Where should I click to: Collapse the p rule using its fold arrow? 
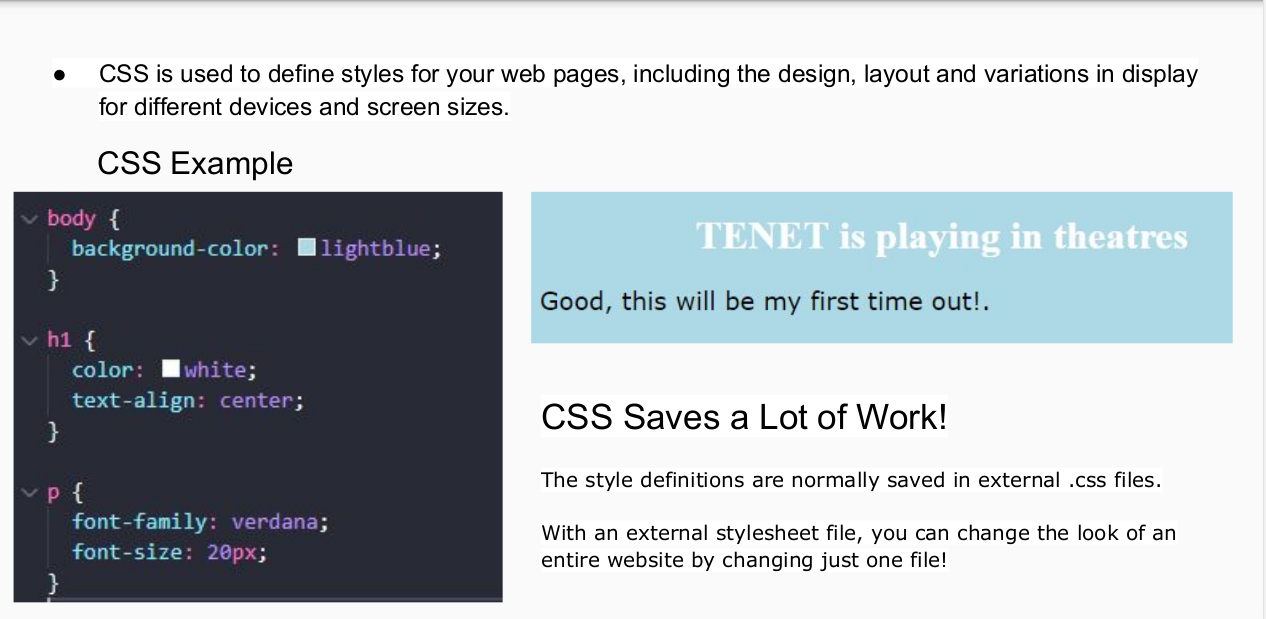coord(29,491)
